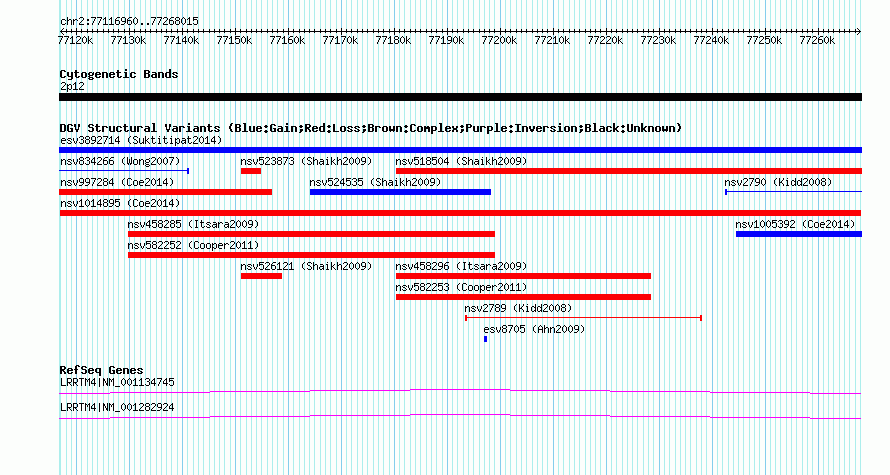This screenshot has height=475, width=890.
Task: Select the red nsv582253 loss bar
Action: coord(523,297)
